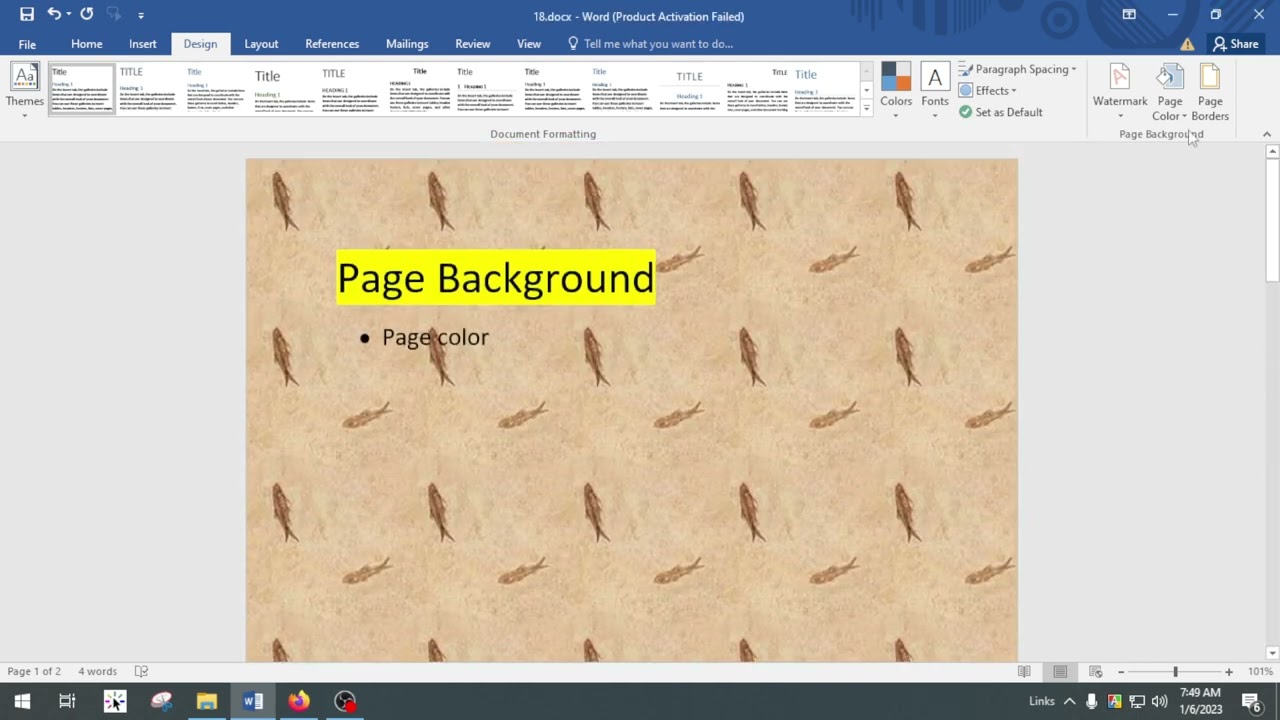Switch to the Review tab

pyautogui.click(x=472, y=44)
